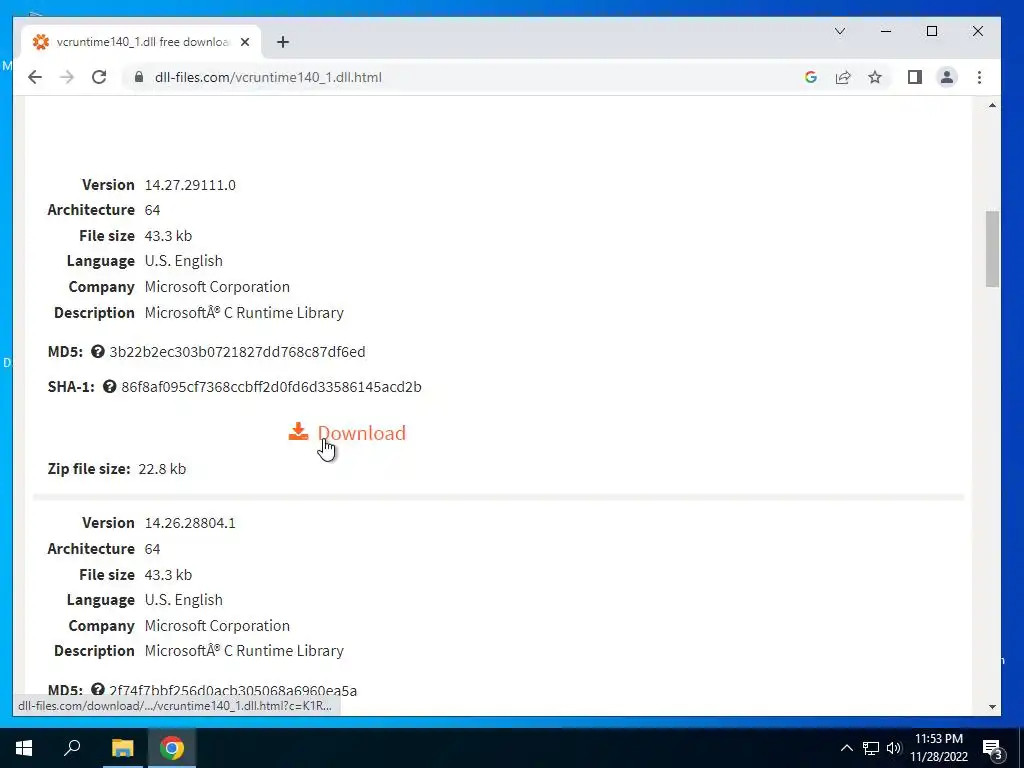Open the tab search chevron

[840, 31]
